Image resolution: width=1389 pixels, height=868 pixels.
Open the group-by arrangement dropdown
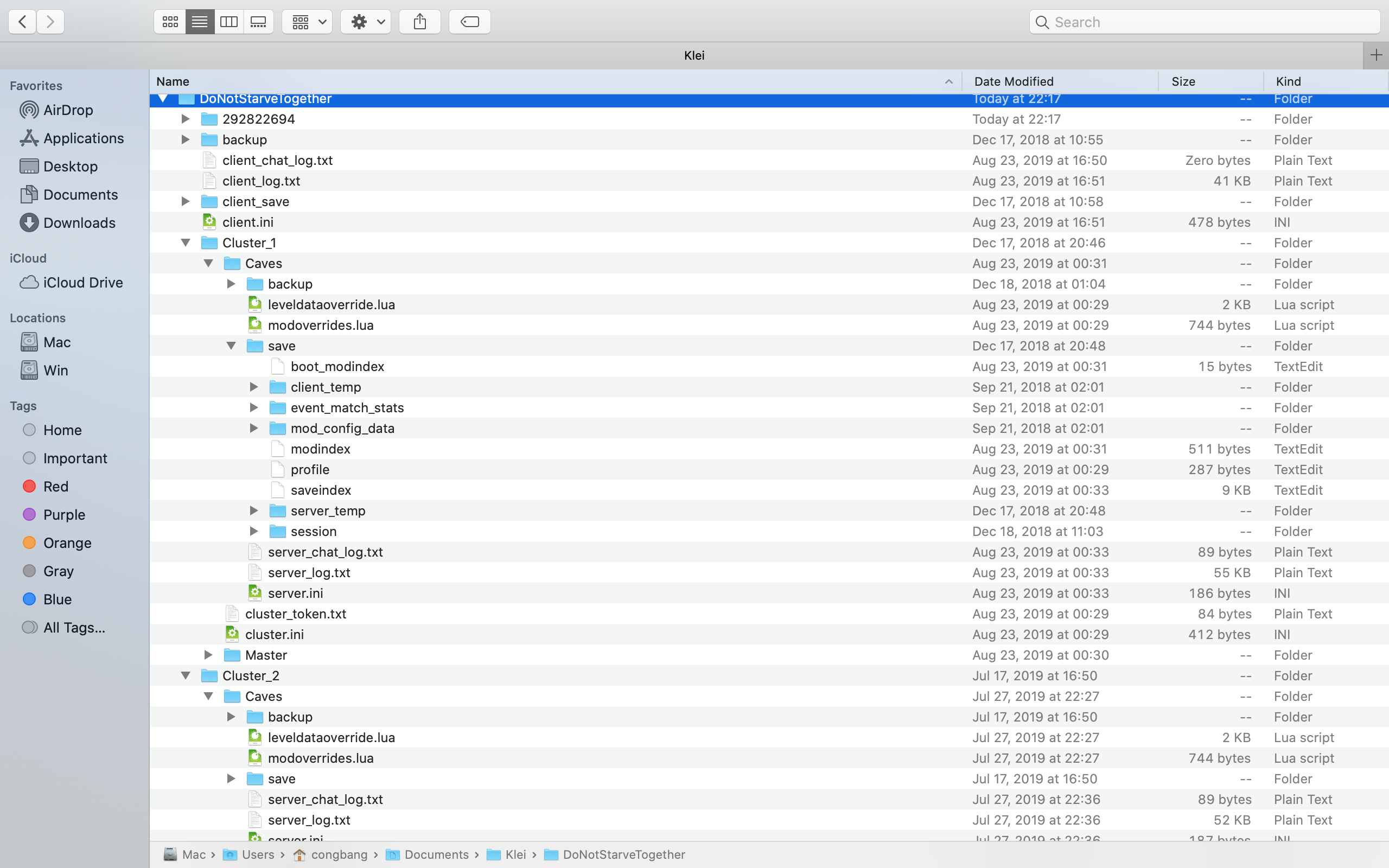[307, 22]
